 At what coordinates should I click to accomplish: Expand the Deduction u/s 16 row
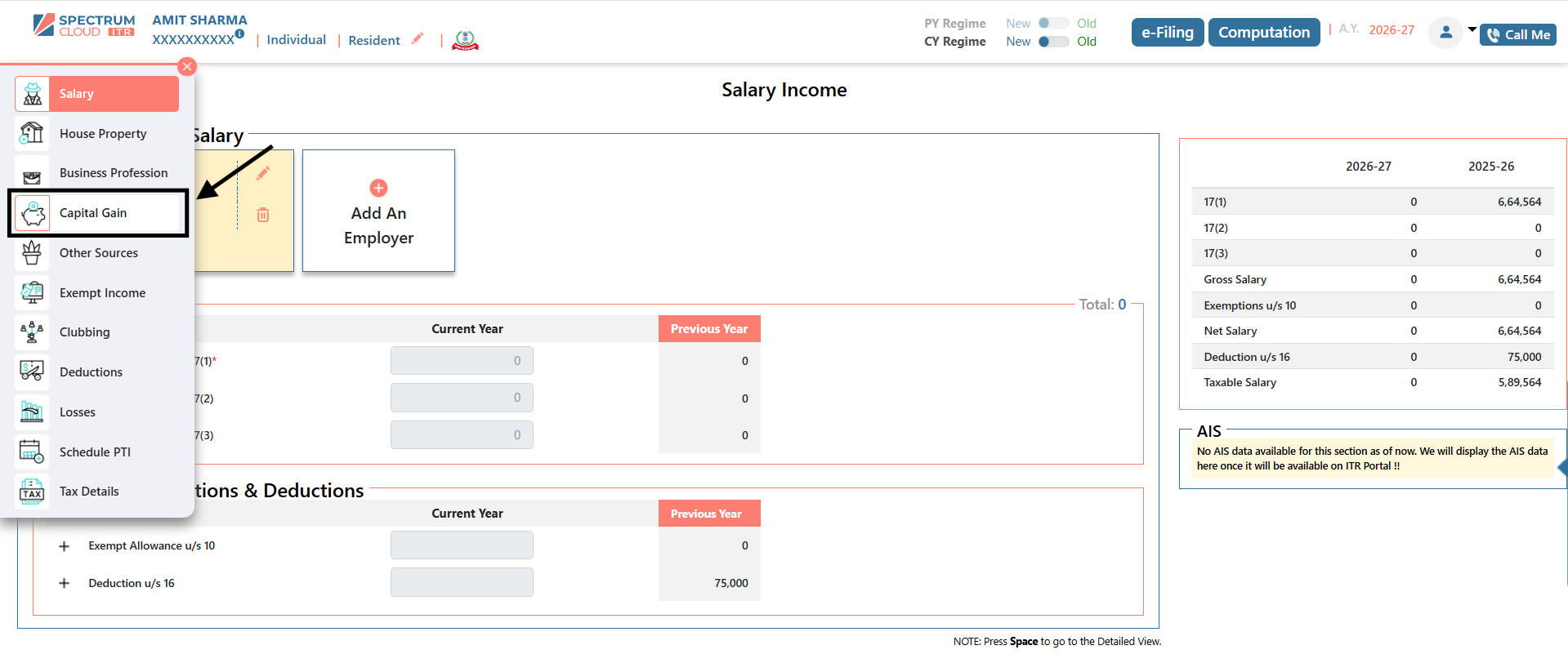pyautogui.click(x=65, y=584)
